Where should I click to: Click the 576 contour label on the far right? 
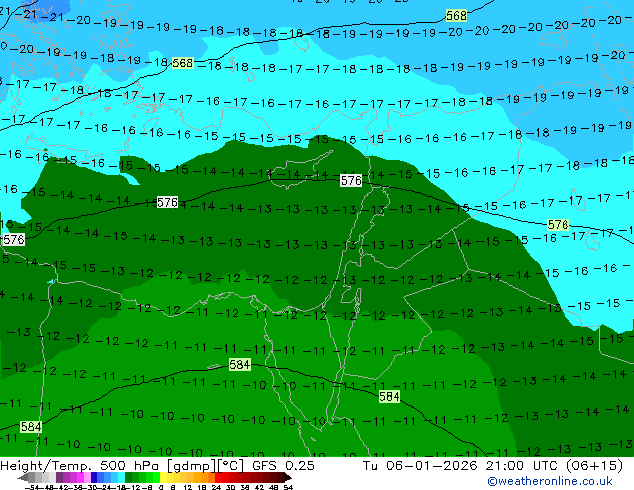558,225
